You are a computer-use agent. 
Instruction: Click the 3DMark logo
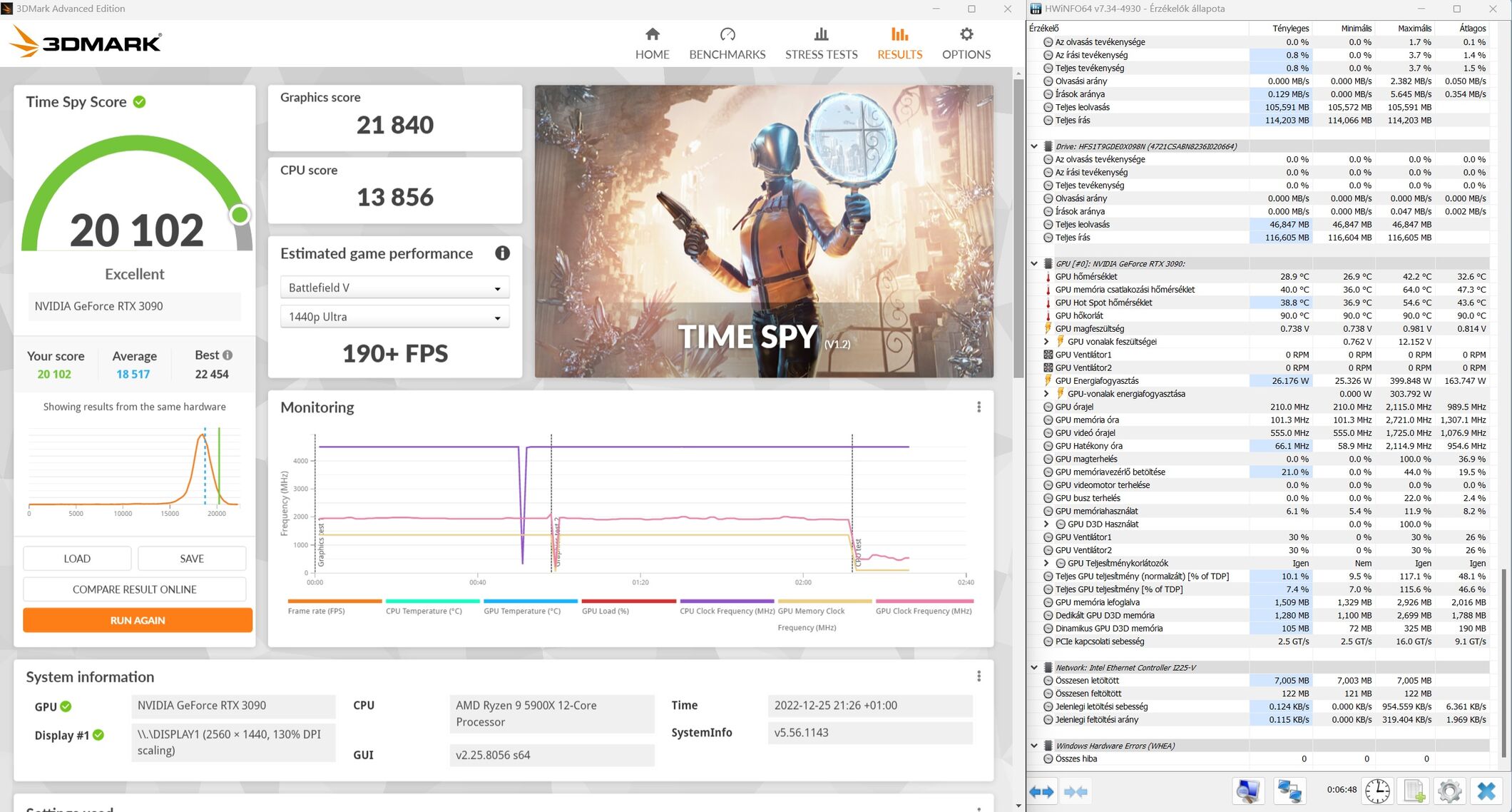coord(86,41)
